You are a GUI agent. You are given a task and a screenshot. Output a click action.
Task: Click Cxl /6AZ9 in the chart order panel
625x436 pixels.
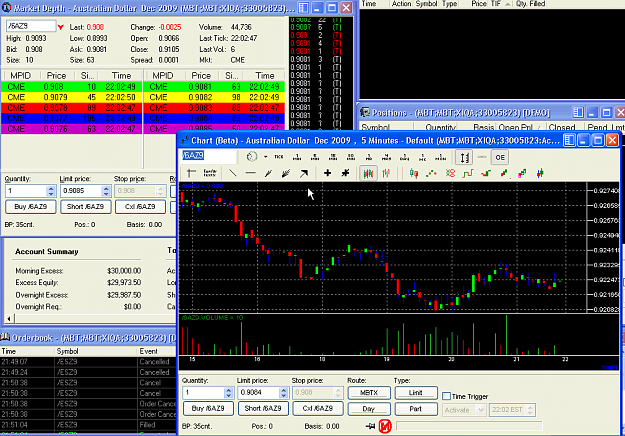pyautogui.click(x=318, y=409)
